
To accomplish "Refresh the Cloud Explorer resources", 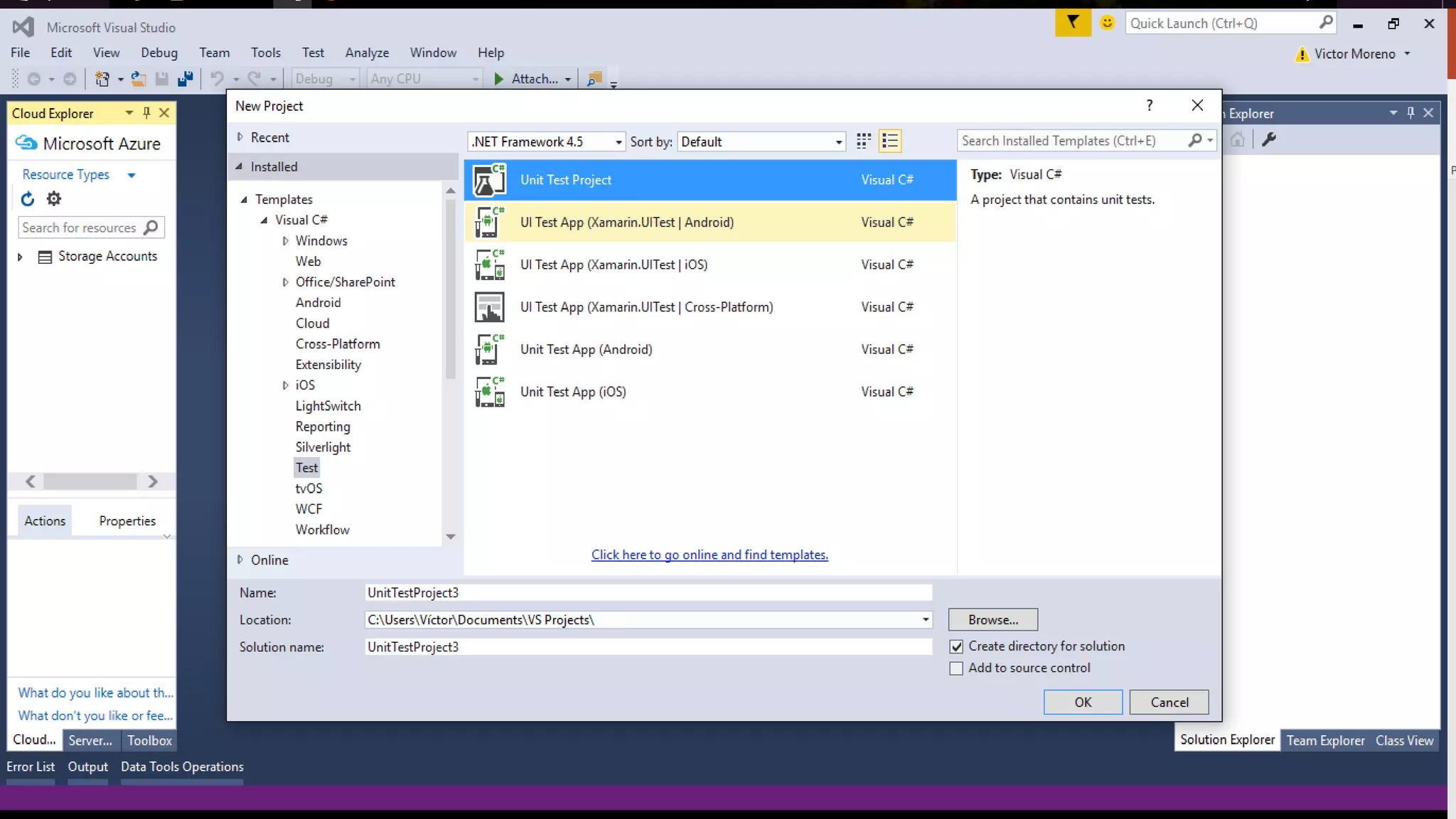I will (27, 199).
